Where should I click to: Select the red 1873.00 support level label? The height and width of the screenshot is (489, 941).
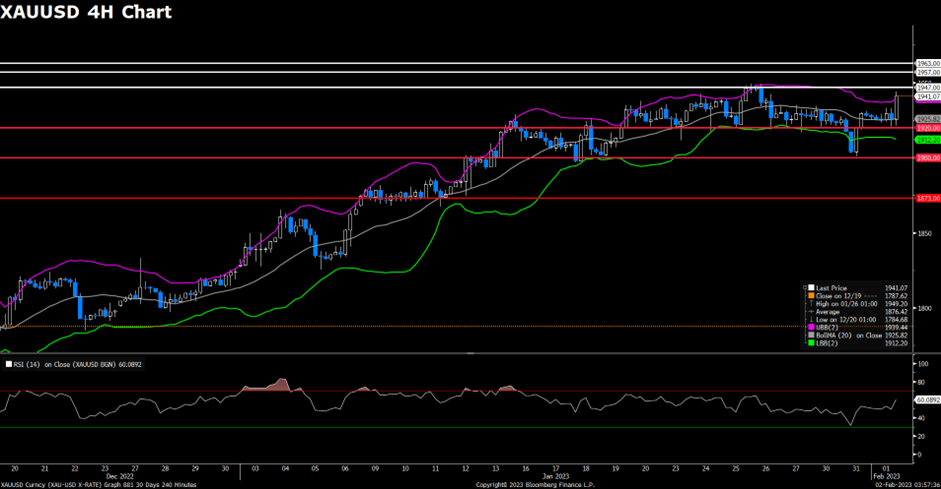point(927,198)
